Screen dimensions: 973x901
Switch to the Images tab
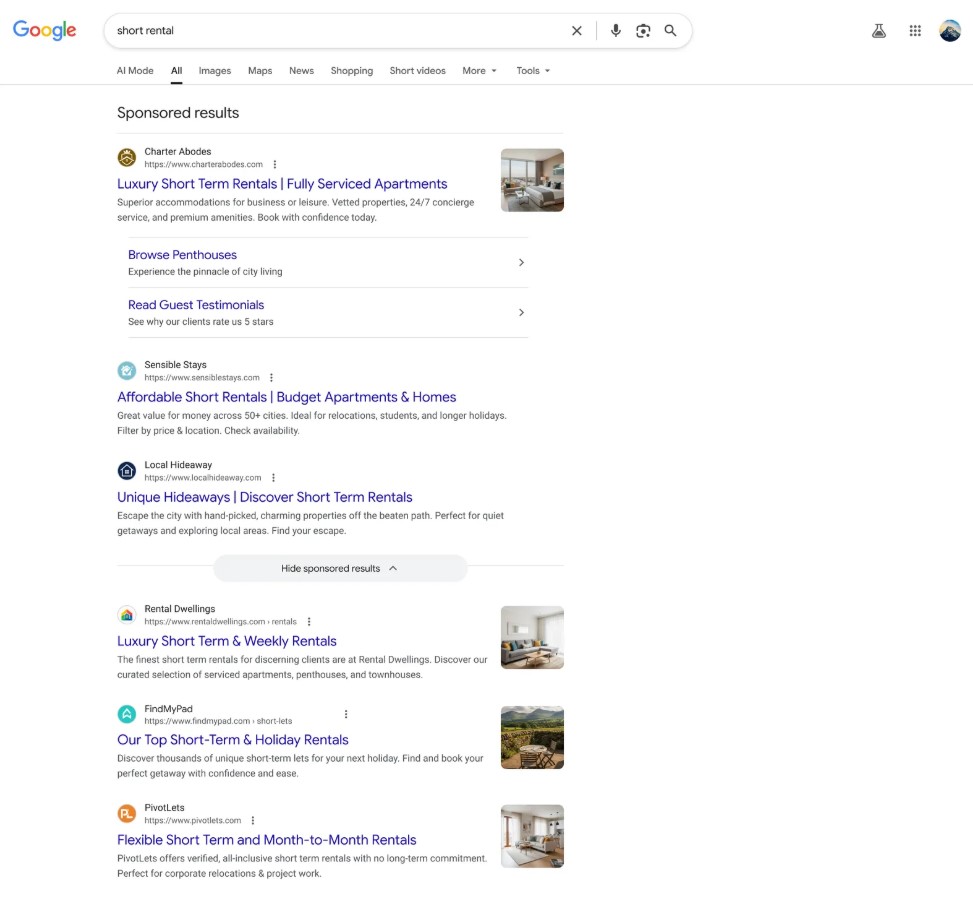(x=214, y=70)
